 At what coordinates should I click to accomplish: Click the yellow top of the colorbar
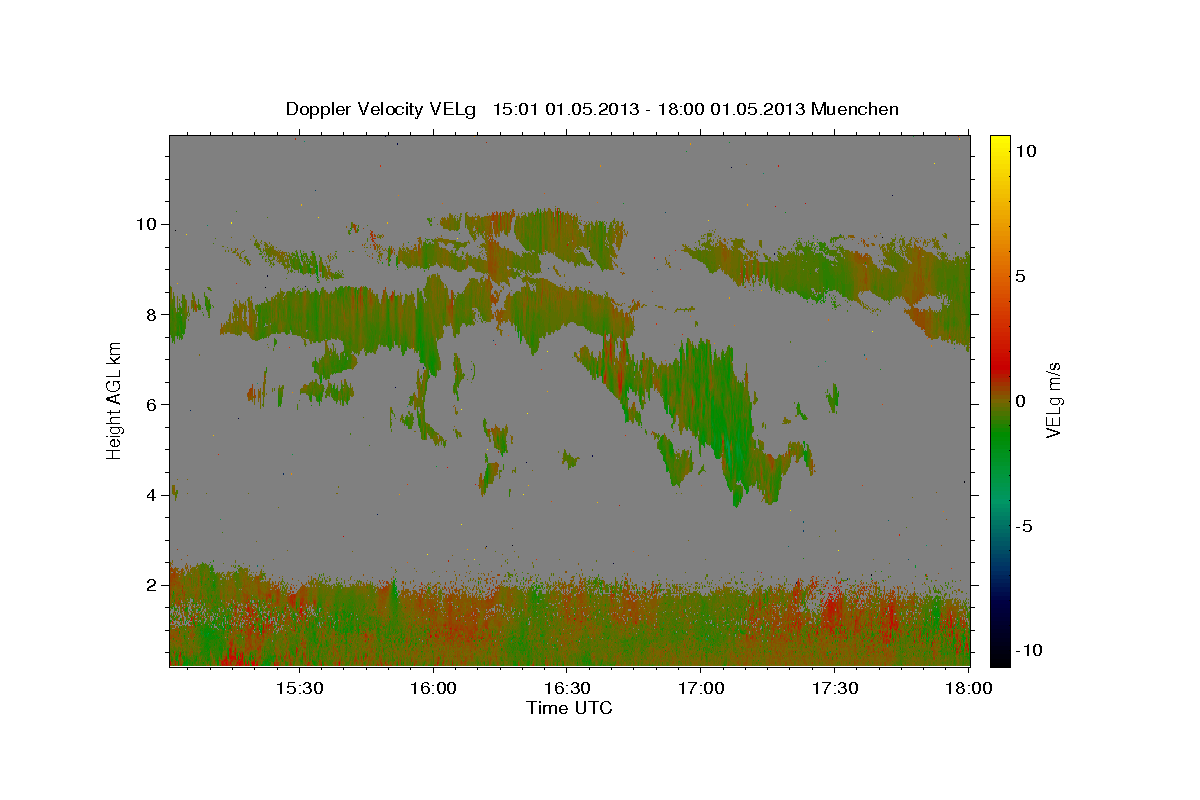[x=1000, y=145]
